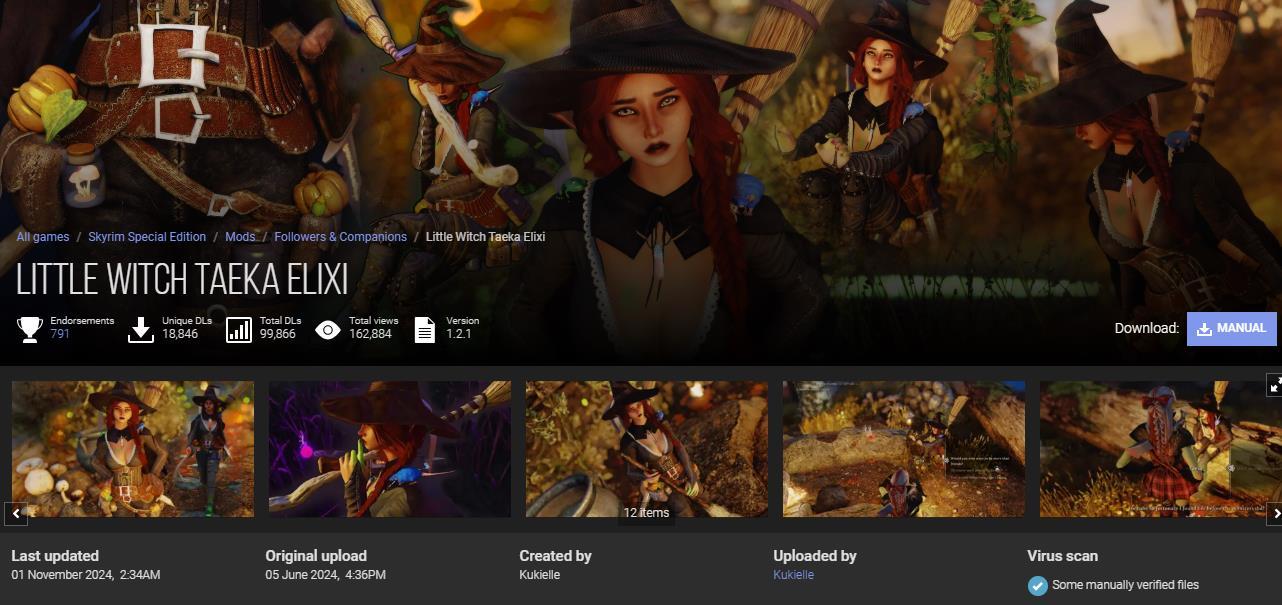Click the total views value 162,884

tap(370, 334)
